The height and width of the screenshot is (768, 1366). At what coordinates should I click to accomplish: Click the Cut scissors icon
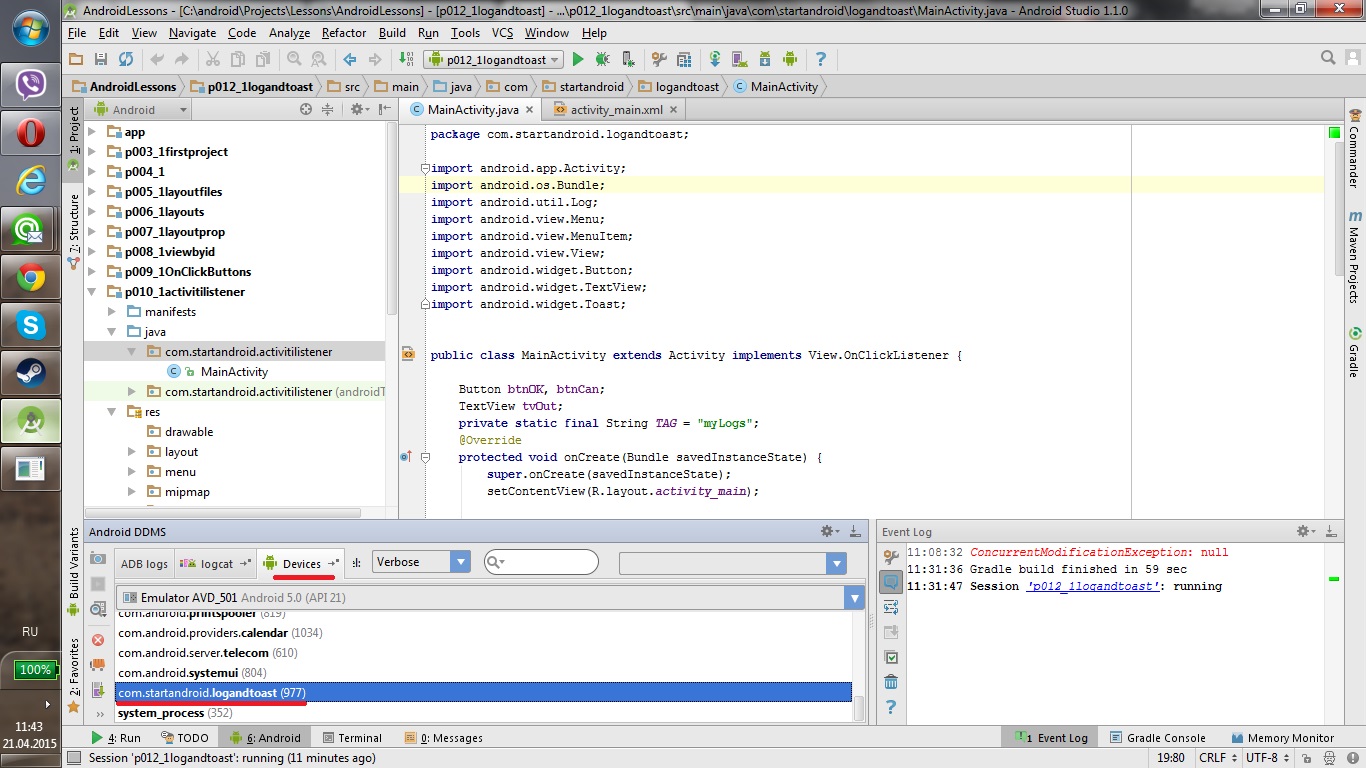(212, 60)
